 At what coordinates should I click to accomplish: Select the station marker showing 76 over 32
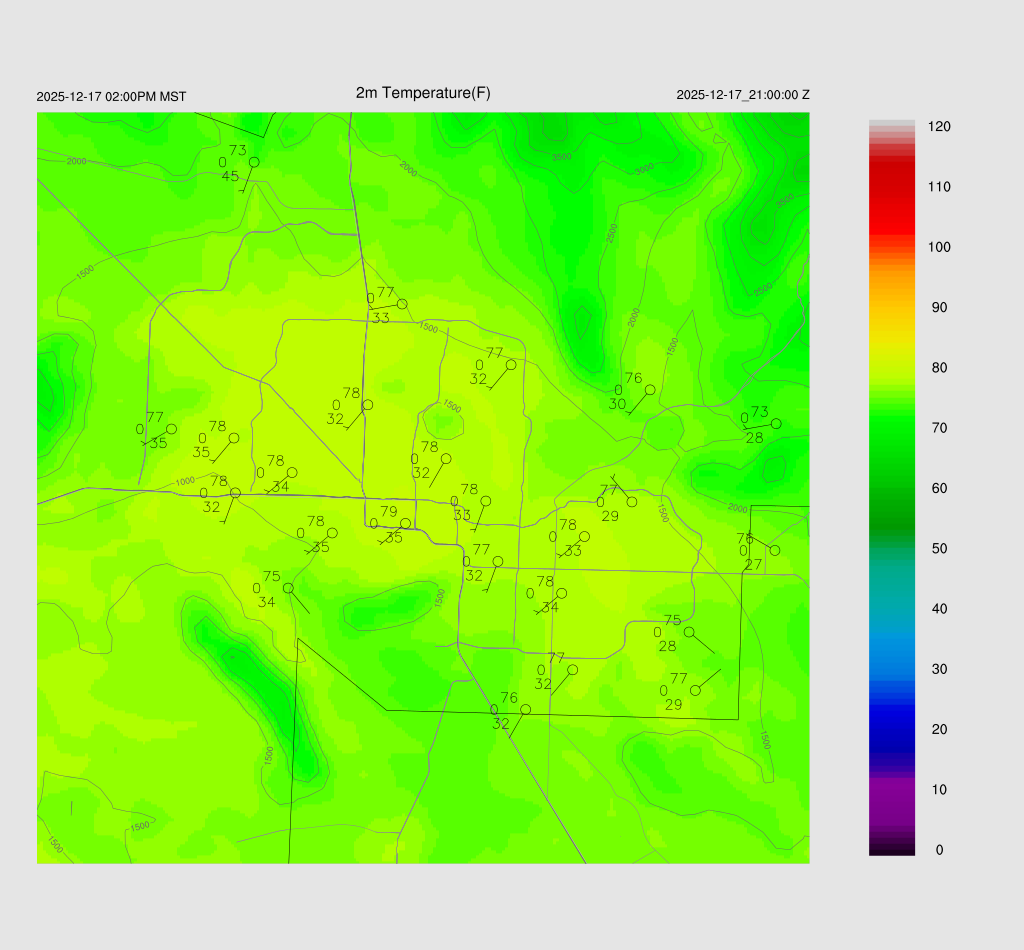click(525, 709)
